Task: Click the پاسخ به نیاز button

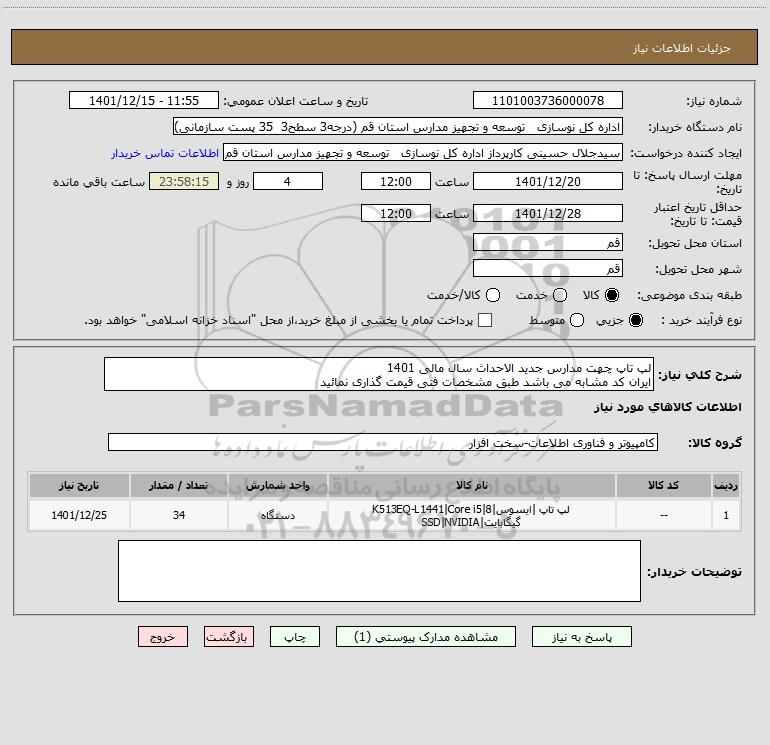Action: (582, 636)
